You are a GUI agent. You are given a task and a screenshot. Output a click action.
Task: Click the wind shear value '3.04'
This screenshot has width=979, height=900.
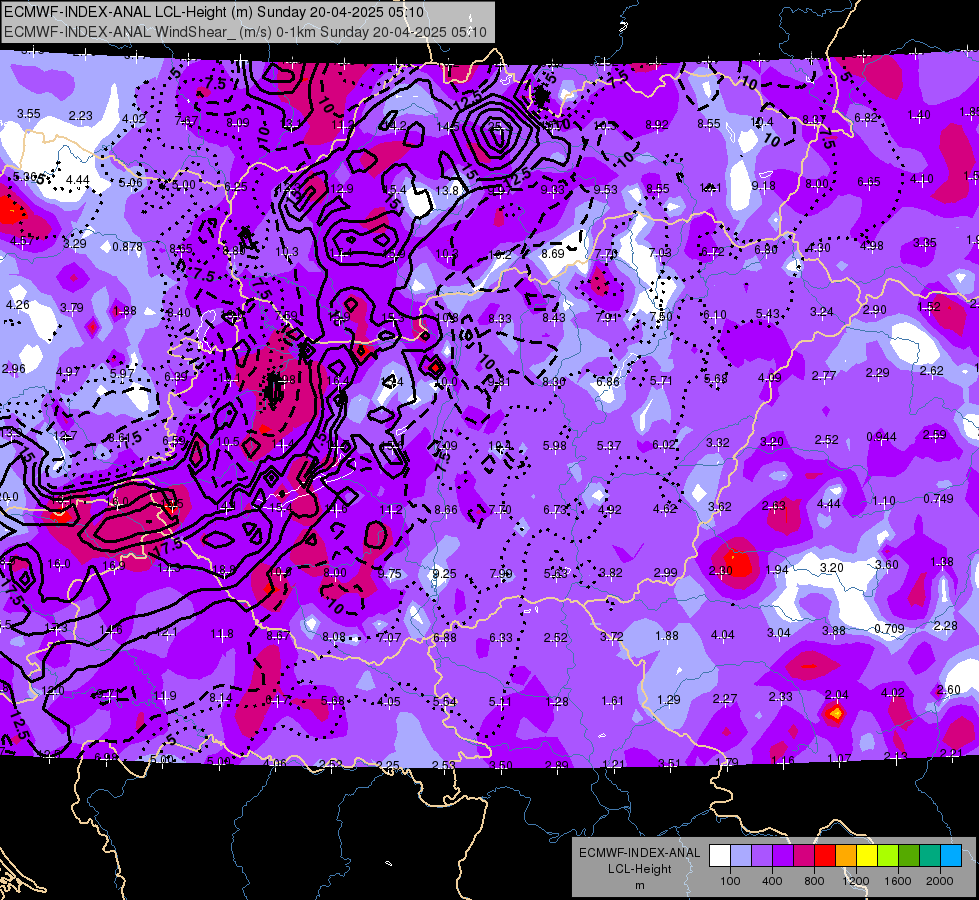[779, 633]
